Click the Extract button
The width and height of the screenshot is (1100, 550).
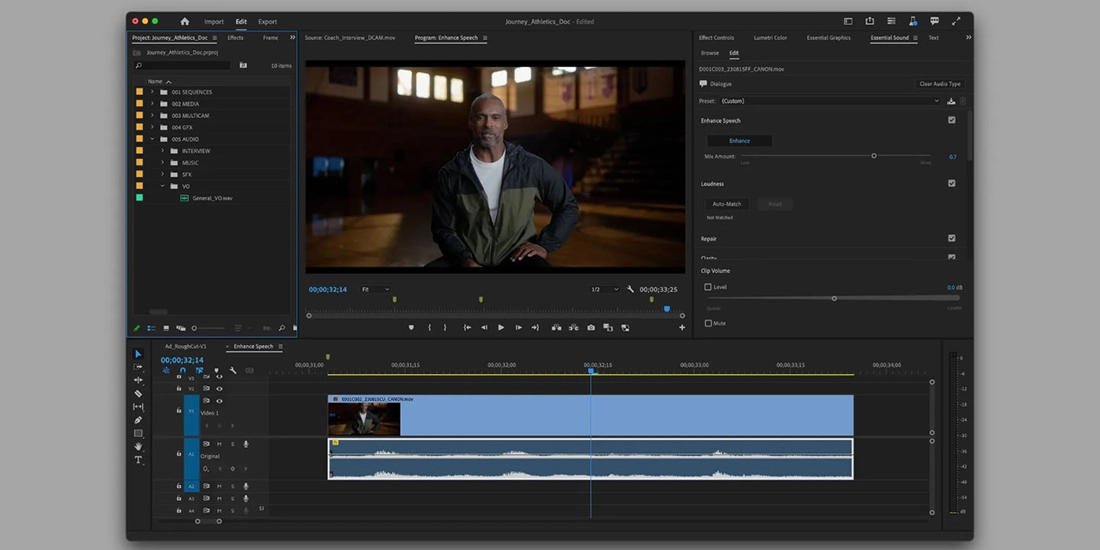(x=574, y=328)
